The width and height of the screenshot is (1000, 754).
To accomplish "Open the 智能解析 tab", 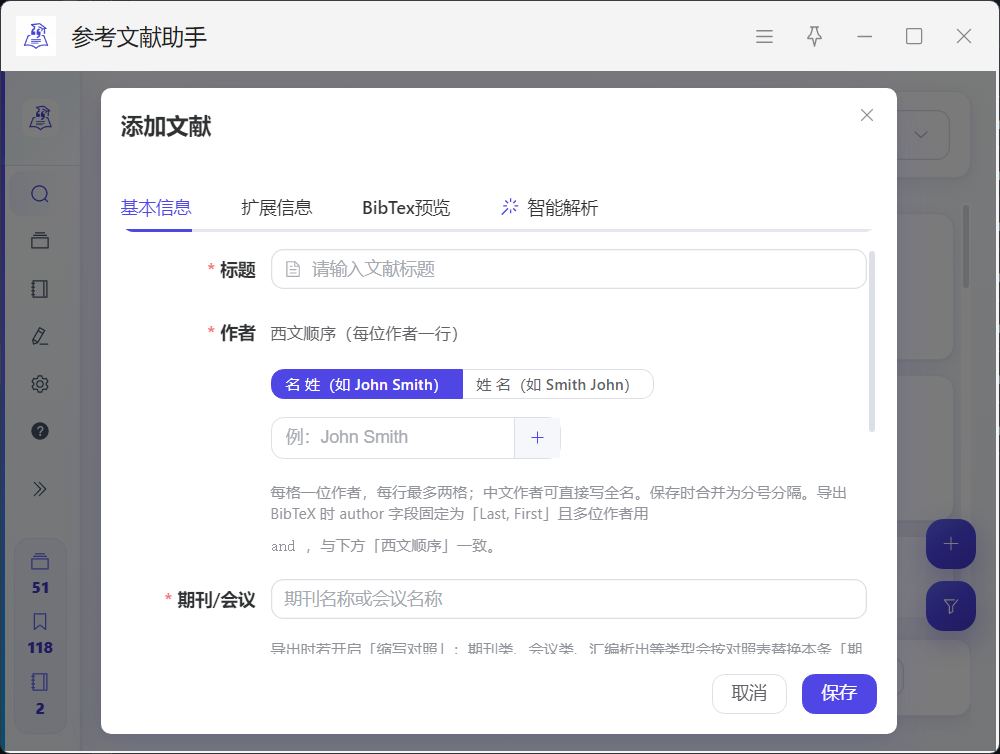I will 549,208.
